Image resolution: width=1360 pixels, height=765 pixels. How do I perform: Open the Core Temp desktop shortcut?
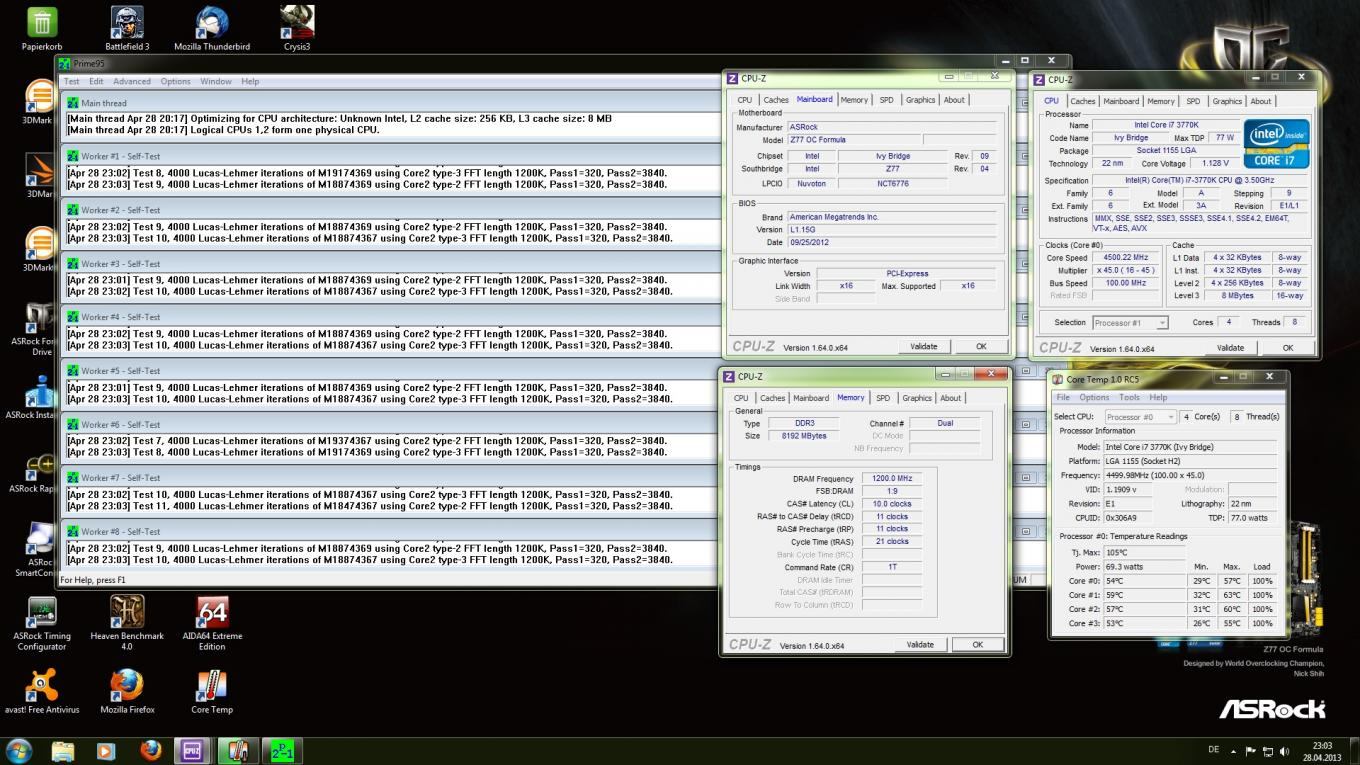click(x=212, y=692)
